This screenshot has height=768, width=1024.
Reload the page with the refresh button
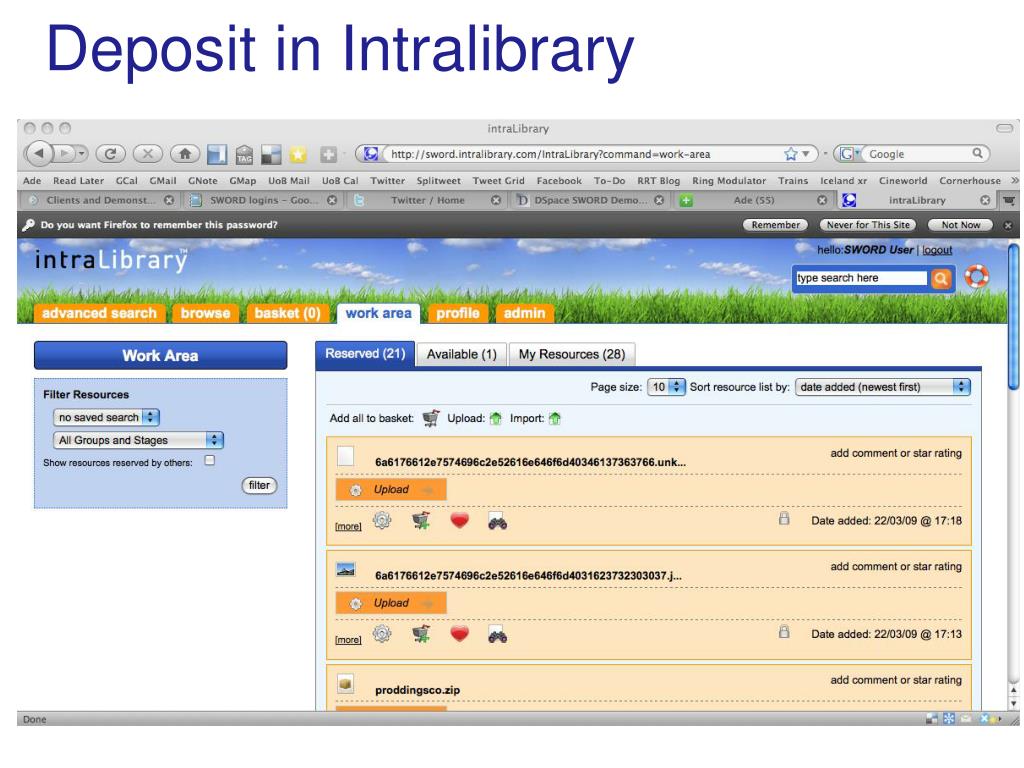(110, 153)
